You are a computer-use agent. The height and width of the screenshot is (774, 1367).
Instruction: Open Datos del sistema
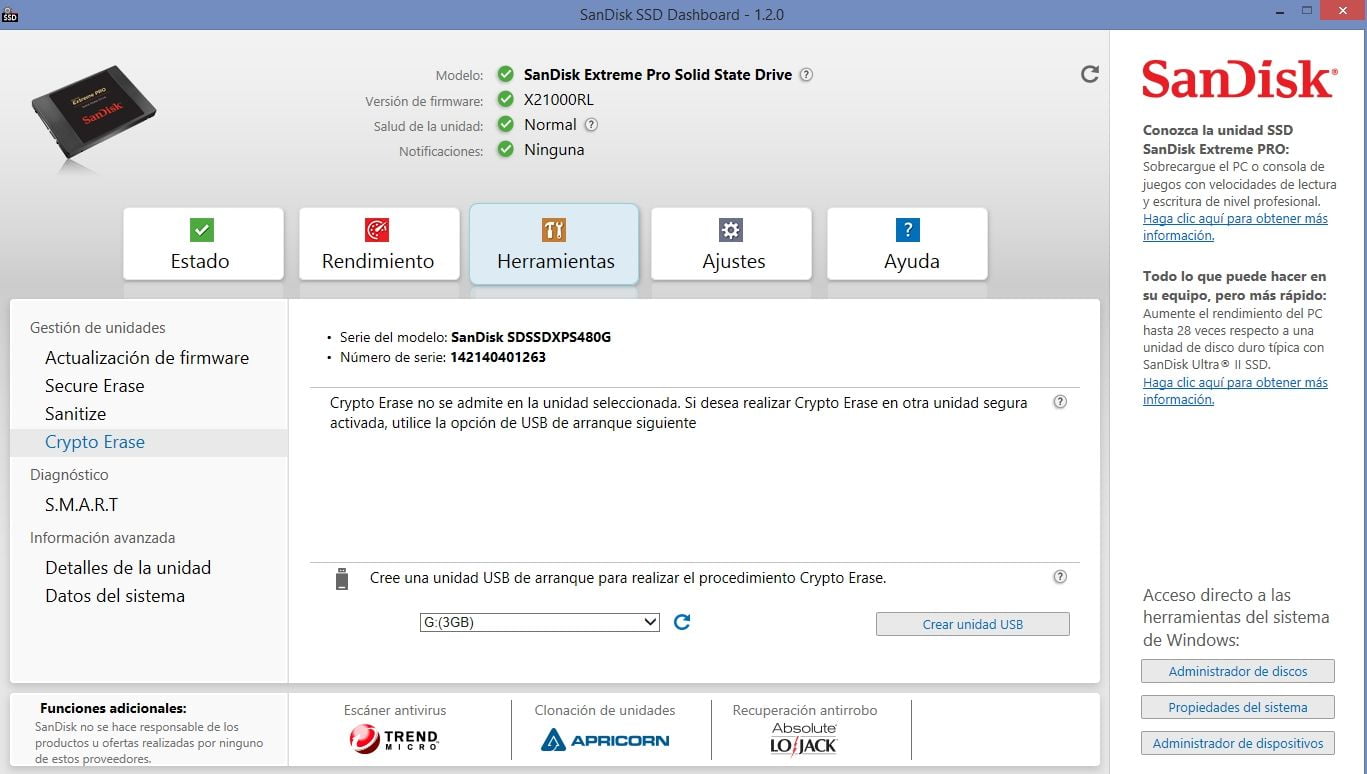pos(115,596)
